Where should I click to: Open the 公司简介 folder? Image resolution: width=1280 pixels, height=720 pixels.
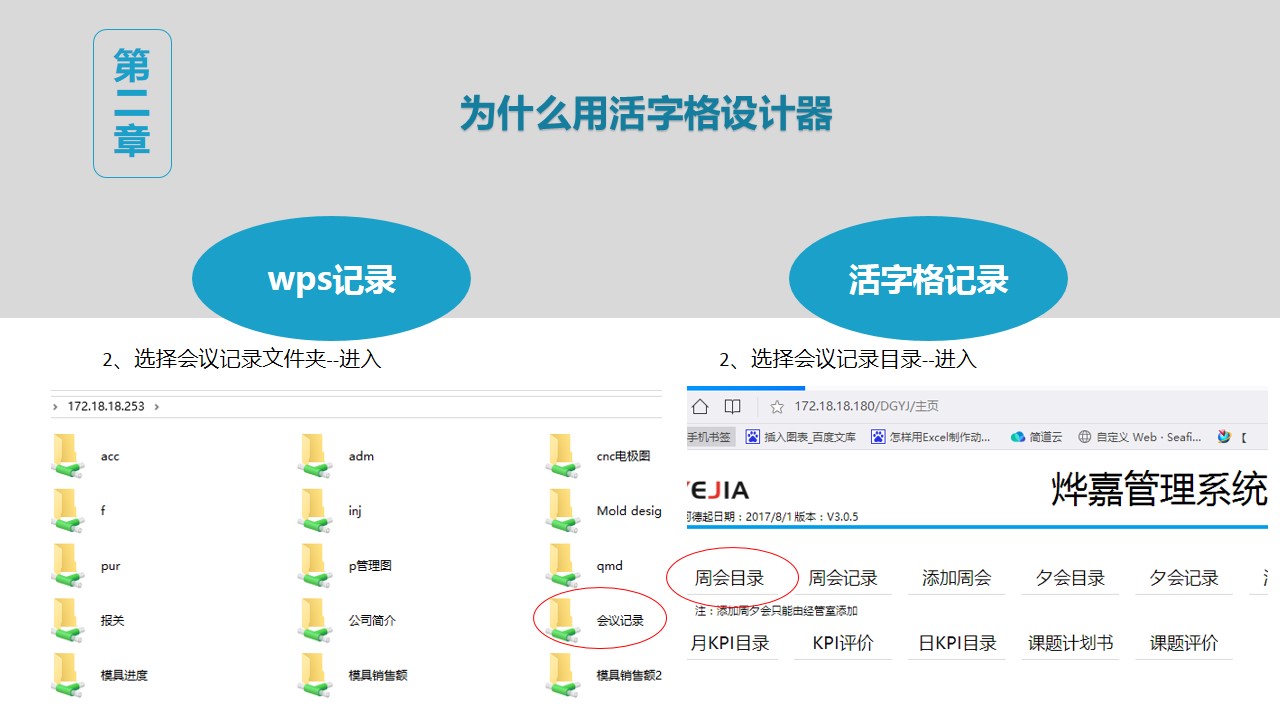314,621
